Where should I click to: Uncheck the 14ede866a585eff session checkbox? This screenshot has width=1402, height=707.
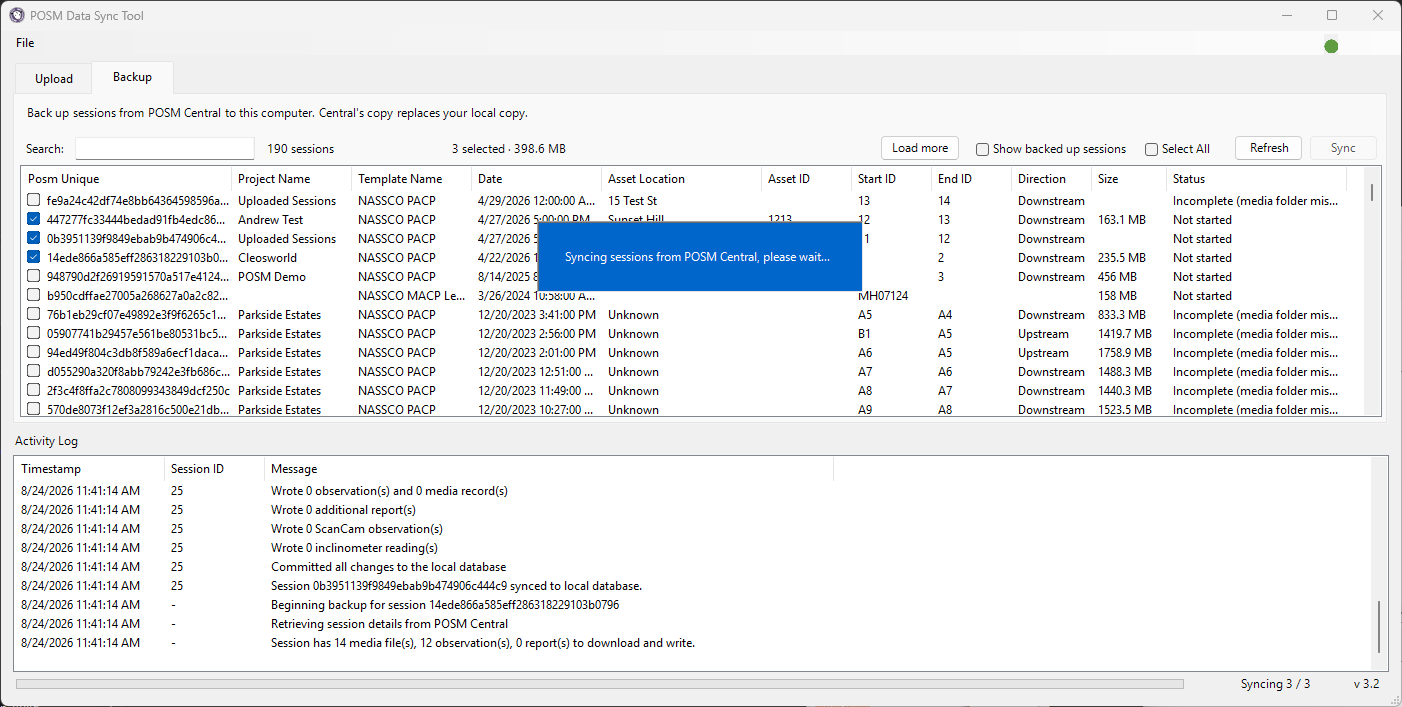(34, 257)
